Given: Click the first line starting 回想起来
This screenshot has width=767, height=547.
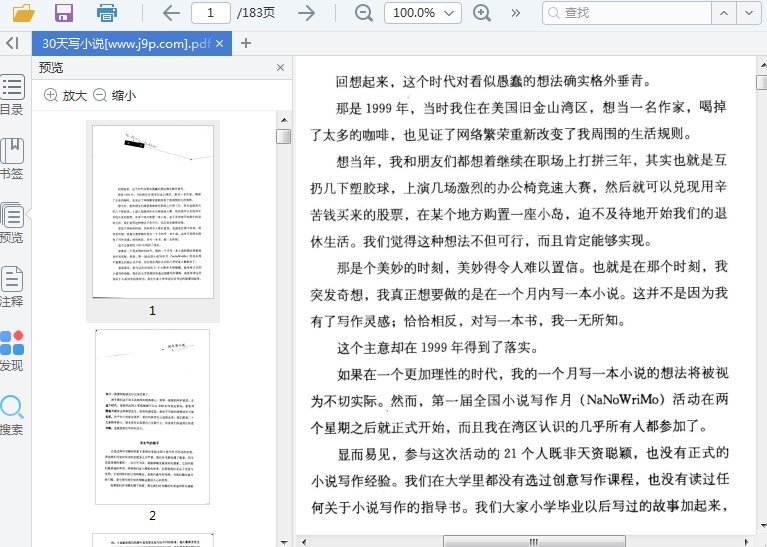Looking at the screenshot, I should pyautogui.click(x=494, y=81).
